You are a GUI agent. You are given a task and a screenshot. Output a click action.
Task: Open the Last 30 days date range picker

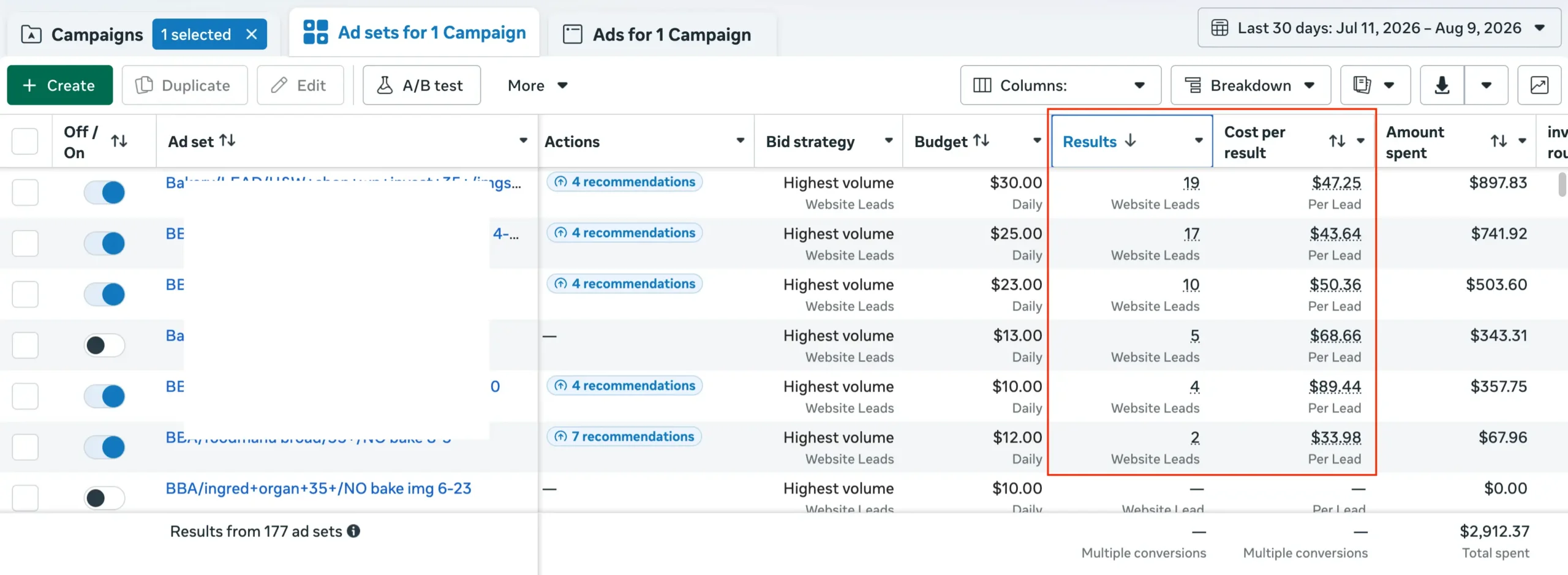click(x=1379, y=28)
